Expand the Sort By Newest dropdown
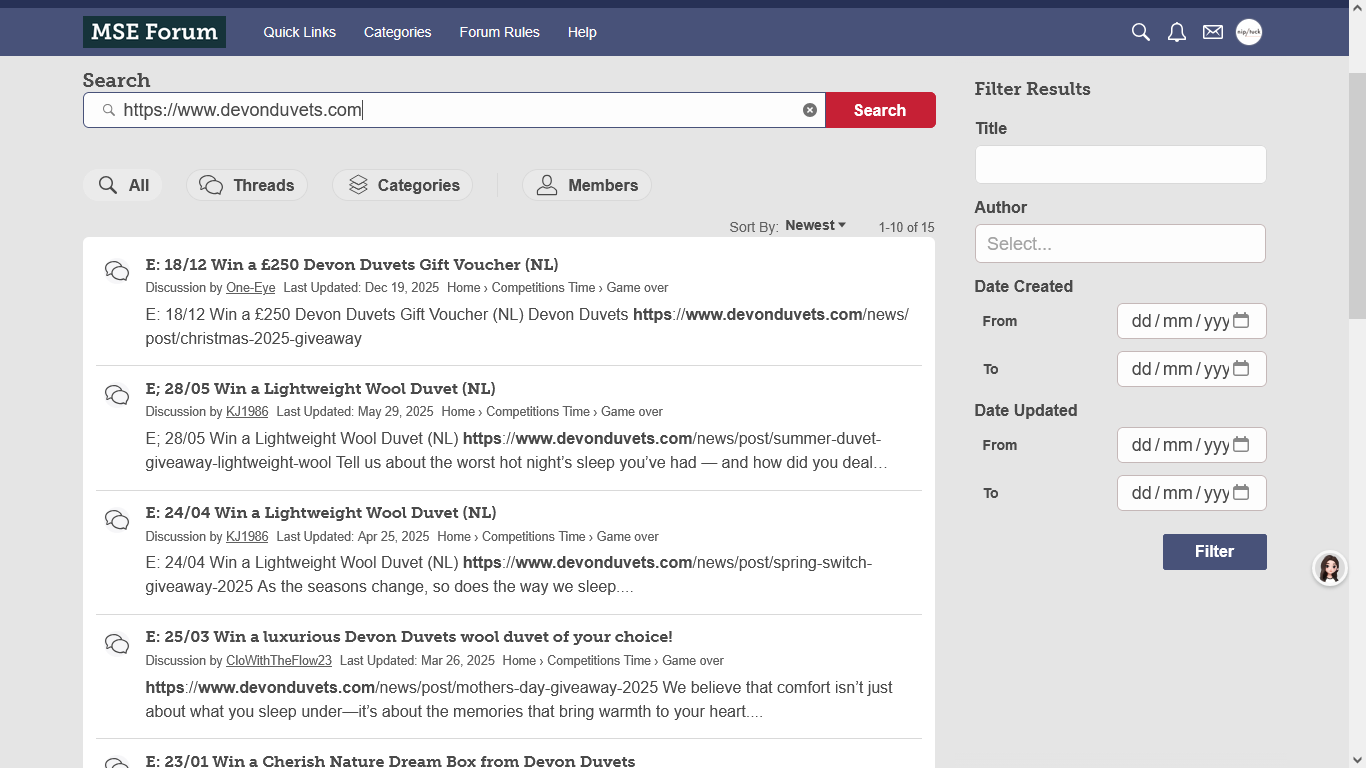This screenshot has height=768, width=1366. coord(815,226)
